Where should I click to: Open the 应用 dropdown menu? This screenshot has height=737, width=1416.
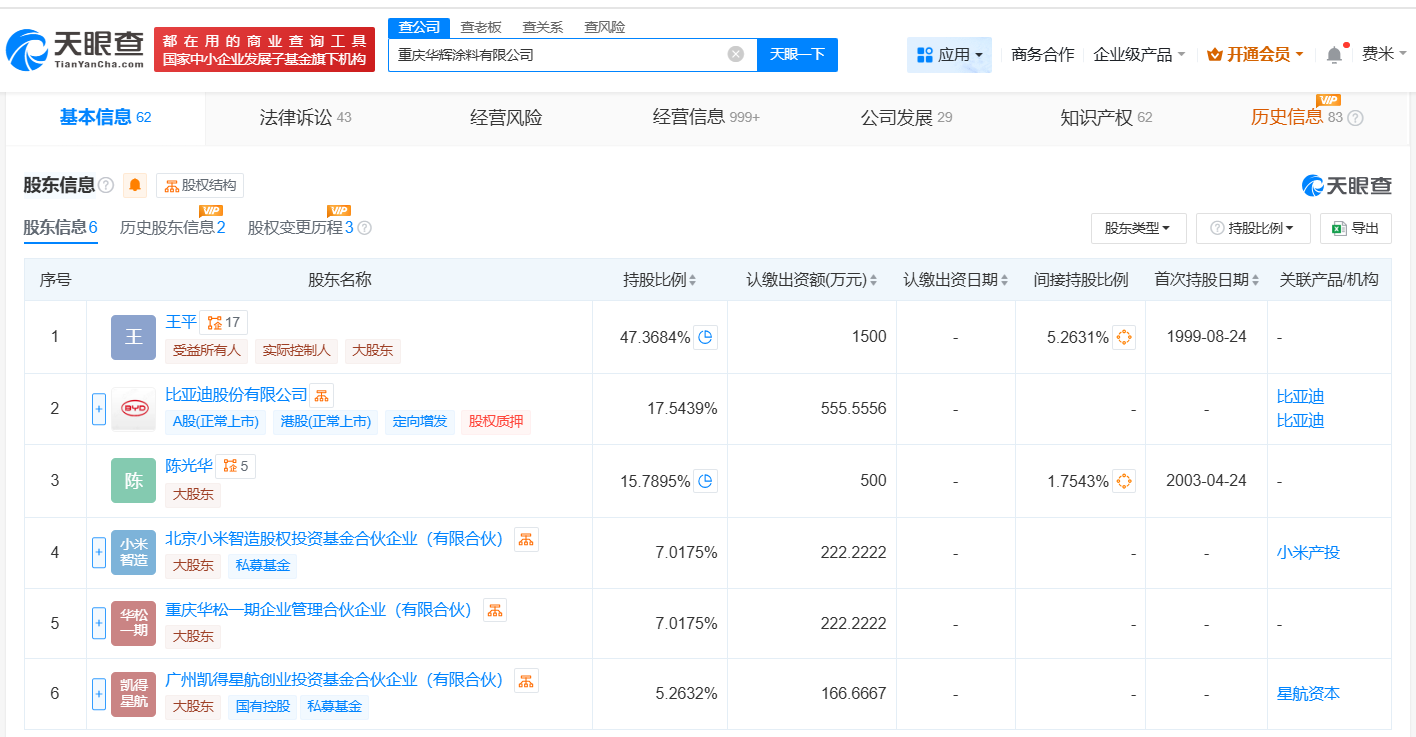click(x=949, y=55)
